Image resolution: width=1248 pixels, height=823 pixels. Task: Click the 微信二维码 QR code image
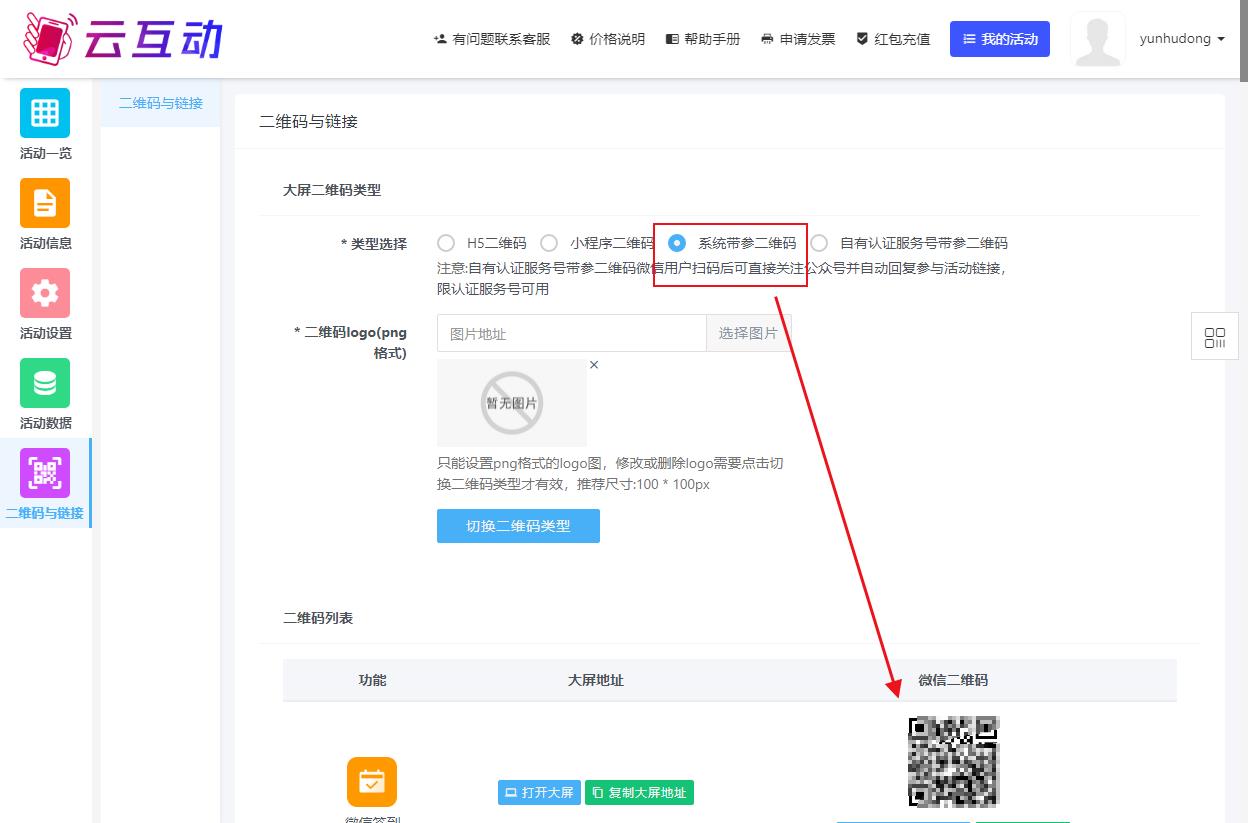(953, 761)
